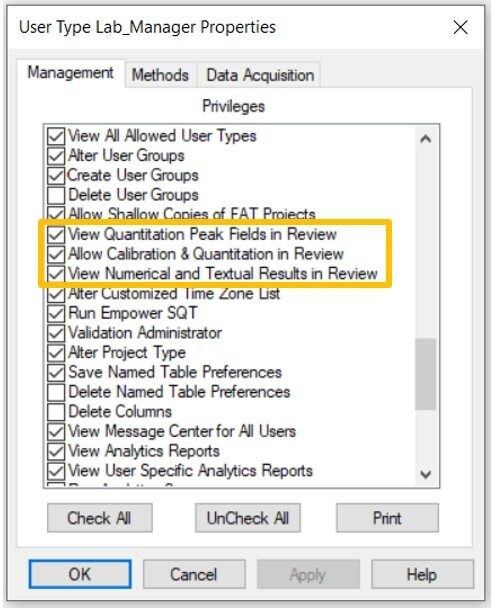Switch to the Methods tab
Screen dimensions: 494x610
pyautogui.click(x=160, y=75)
